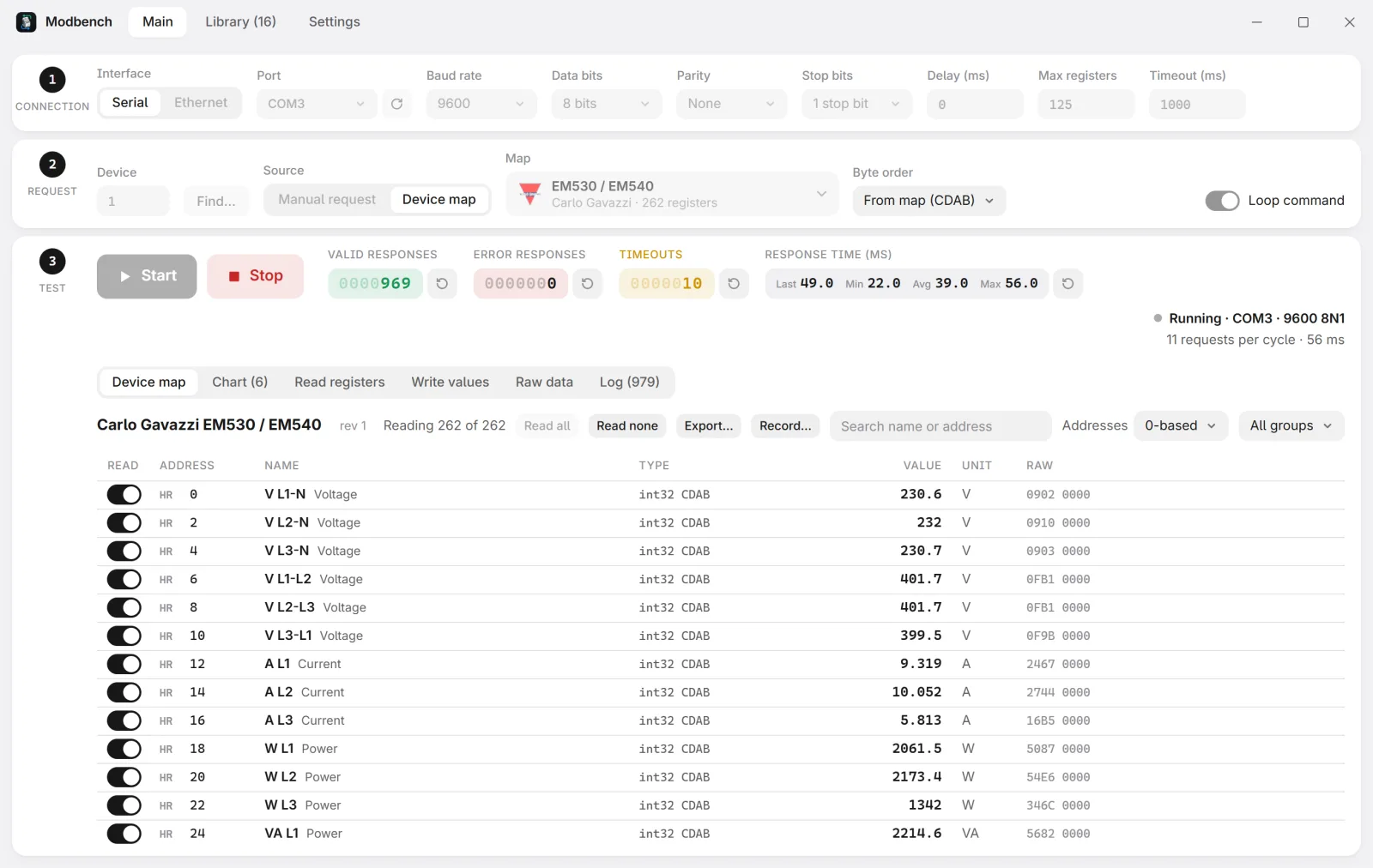The height and width of the screenshot is (868, 1373).
Task: Click the Stop button
Action: (255, 276)
